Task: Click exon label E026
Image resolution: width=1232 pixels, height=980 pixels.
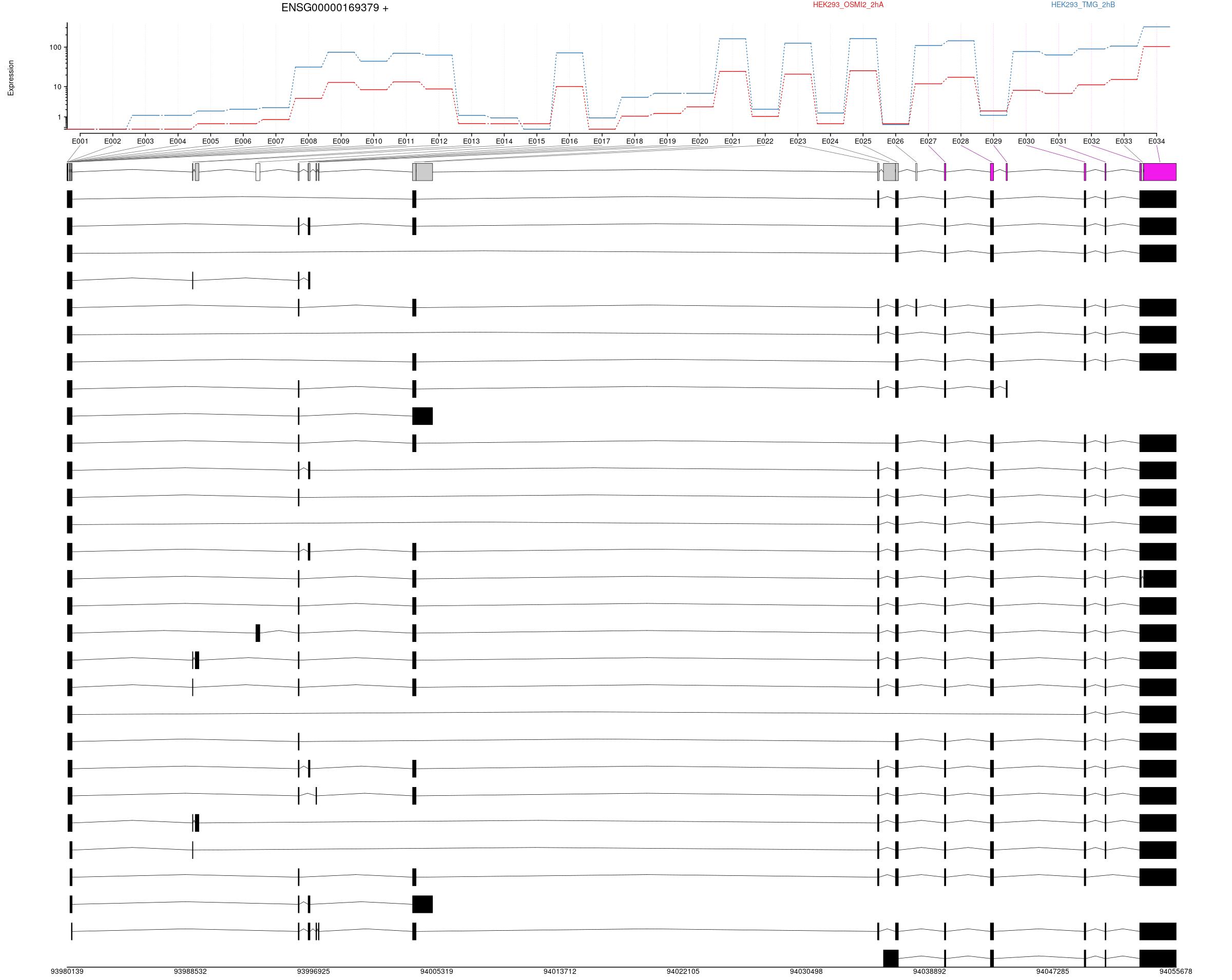Action: [x=895, y=141]
